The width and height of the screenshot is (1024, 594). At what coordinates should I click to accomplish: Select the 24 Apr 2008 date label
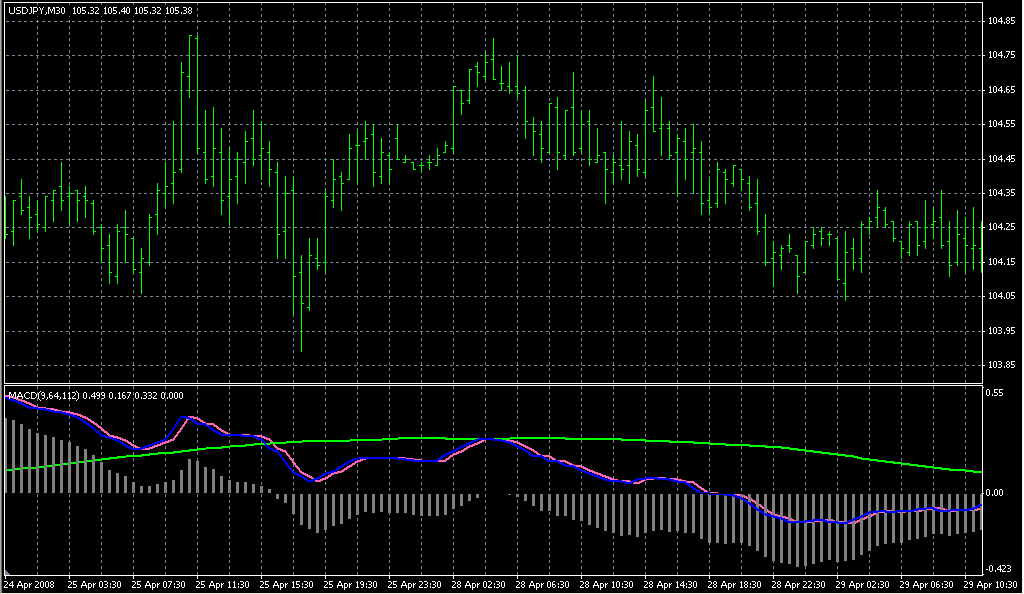click(28, 584)
